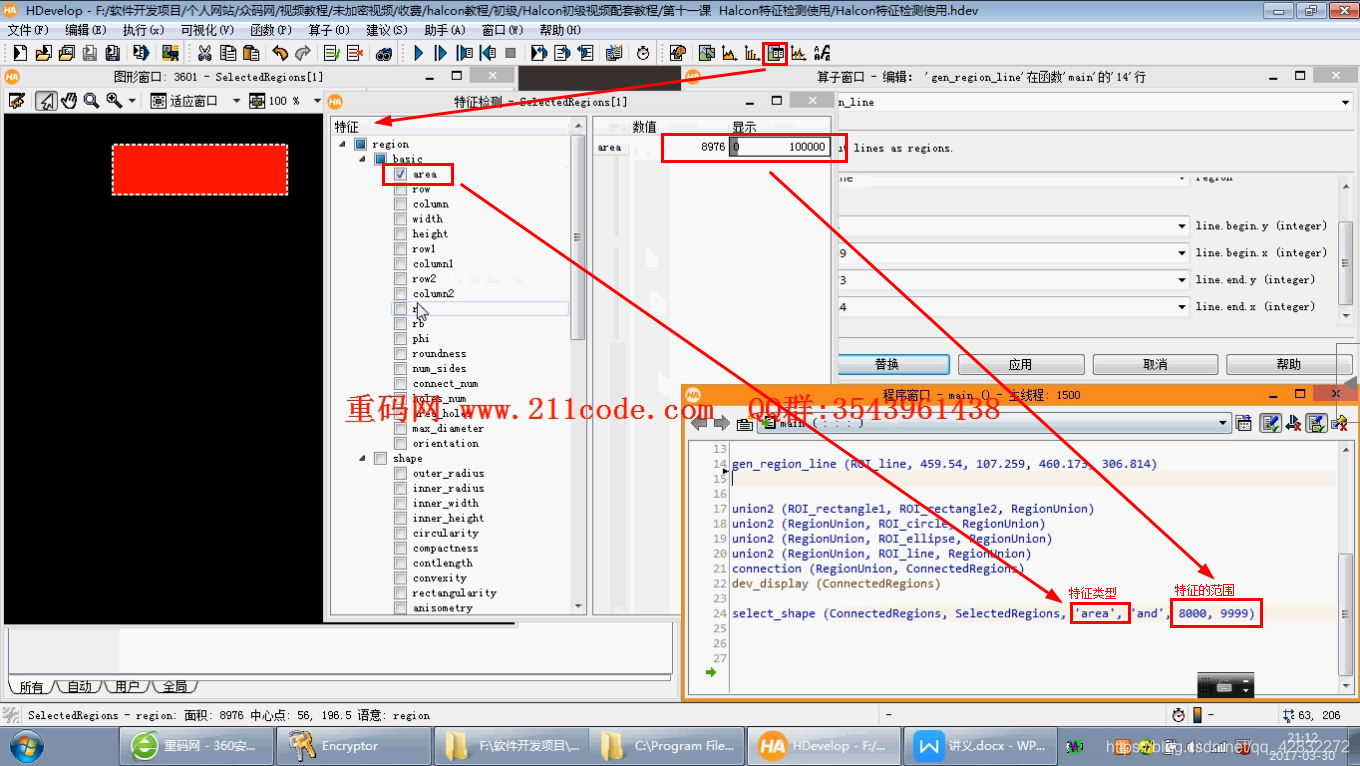
Task: Open the main procedure dropdown in program window
Action: coord(1223,423)
